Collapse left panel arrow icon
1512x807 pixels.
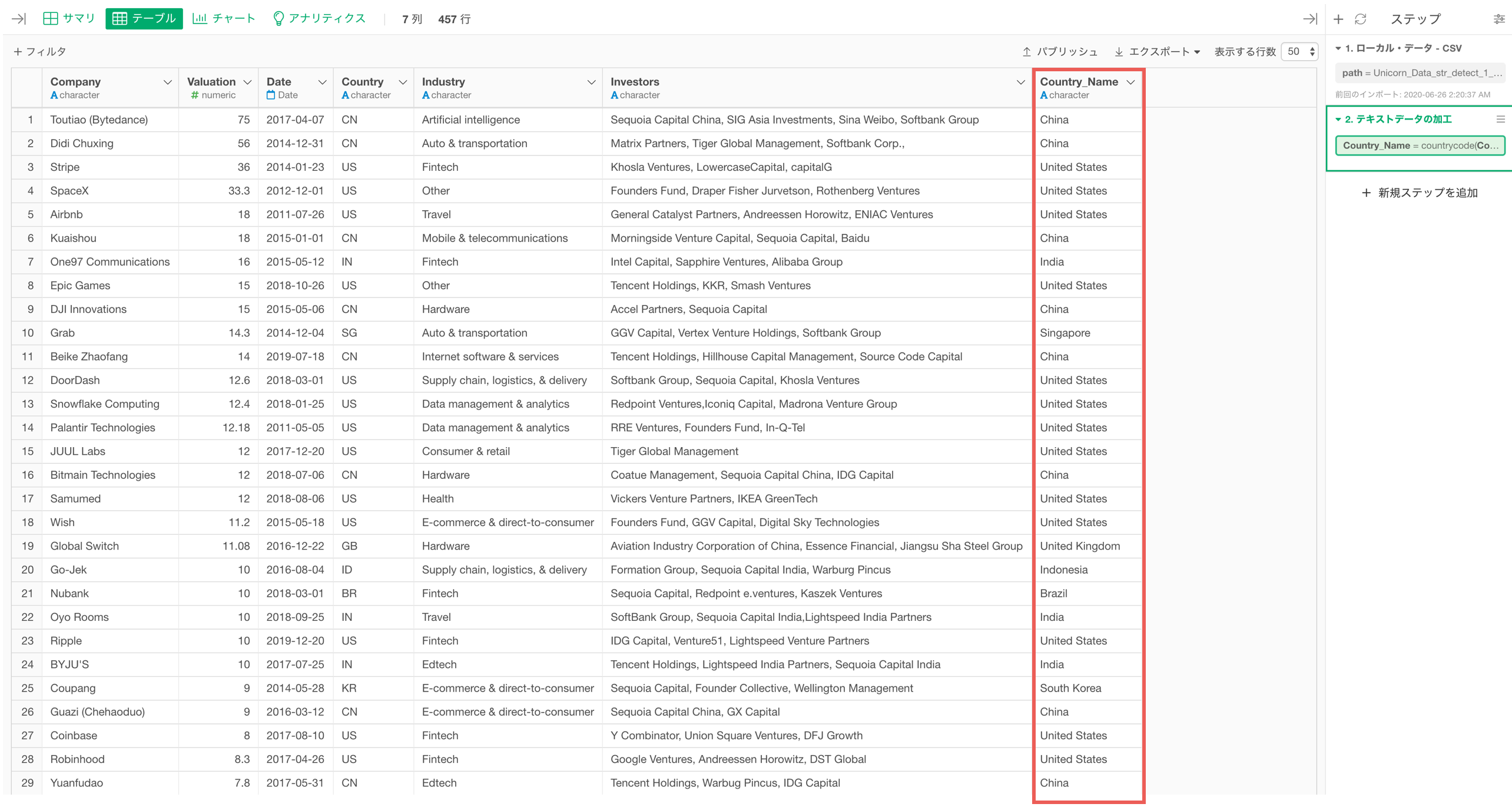click(19, 19)
